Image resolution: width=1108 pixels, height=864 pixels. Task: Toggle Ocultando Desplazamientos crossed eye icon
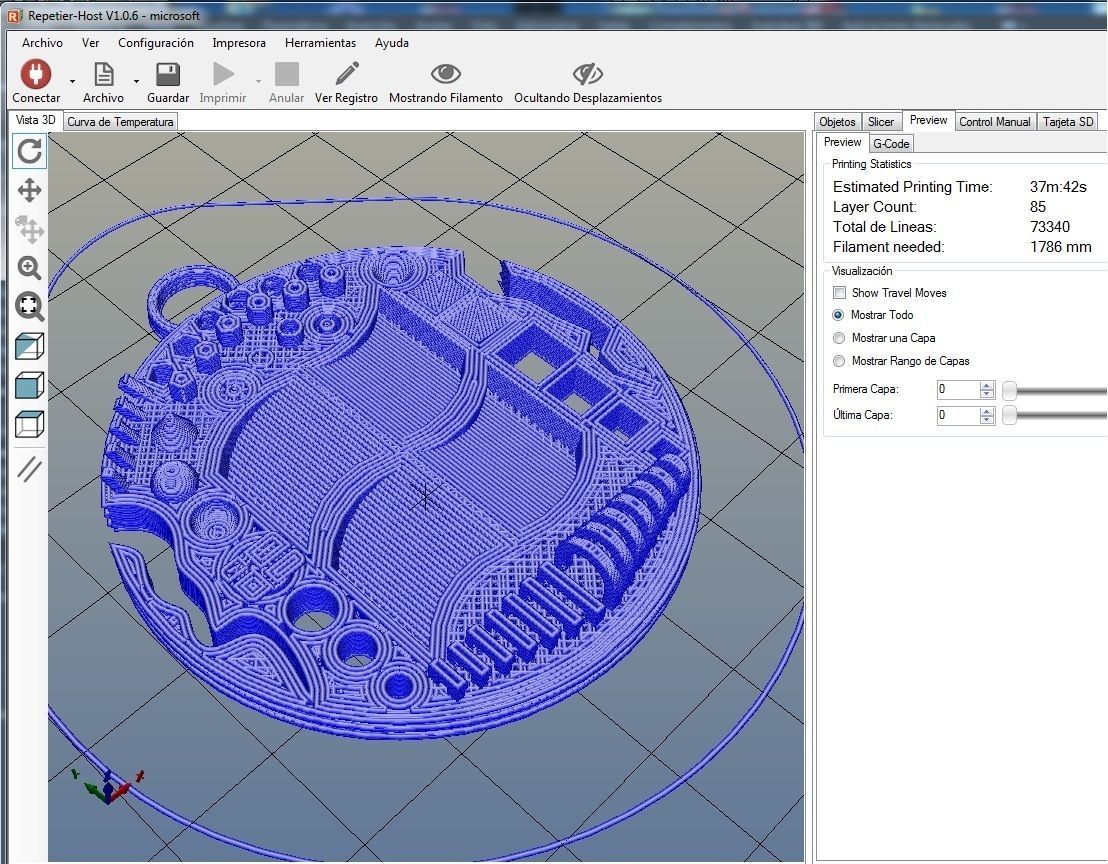(587, 73)
